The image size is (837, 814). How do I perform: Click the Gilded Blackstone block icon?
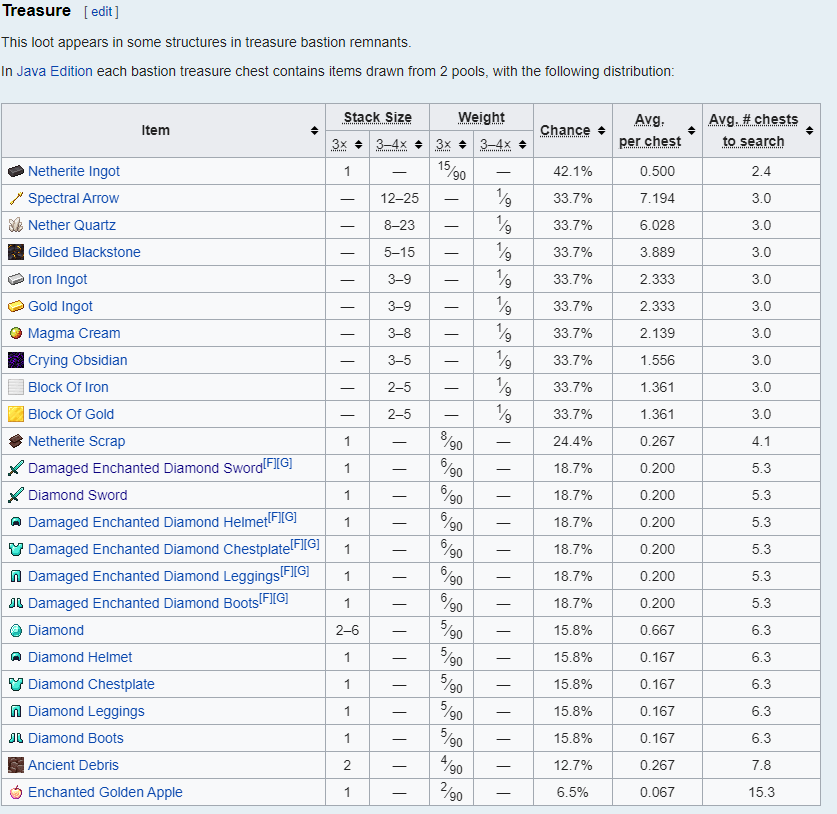point(15,252)
